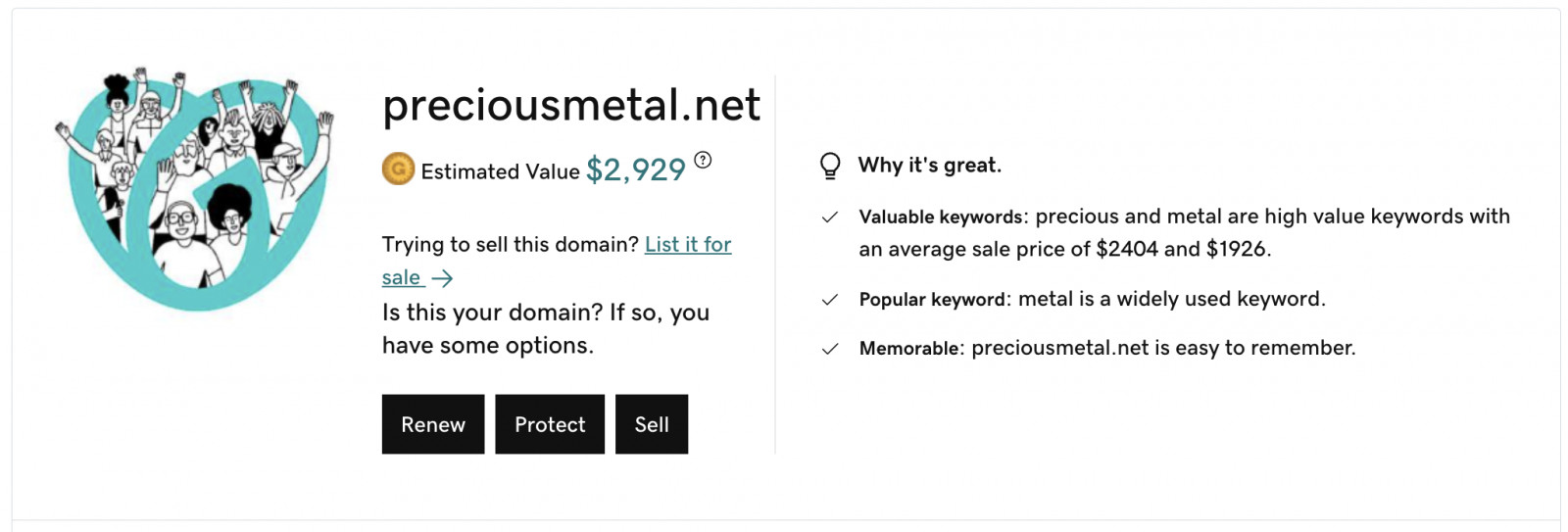This screenshot has height=532, width=1568.
Task: Click the arrow icon after "sale"
Action: 443,279
